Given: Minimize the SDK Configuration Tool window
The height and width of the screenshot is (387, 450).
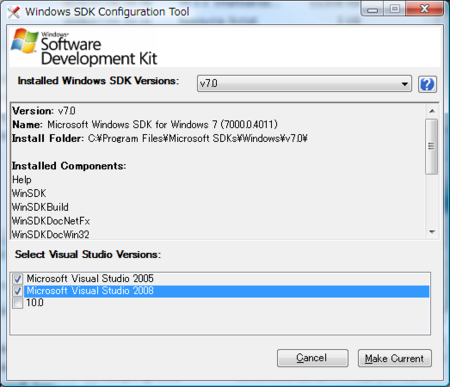Looking at the screenshot, I should coord(373,9).
